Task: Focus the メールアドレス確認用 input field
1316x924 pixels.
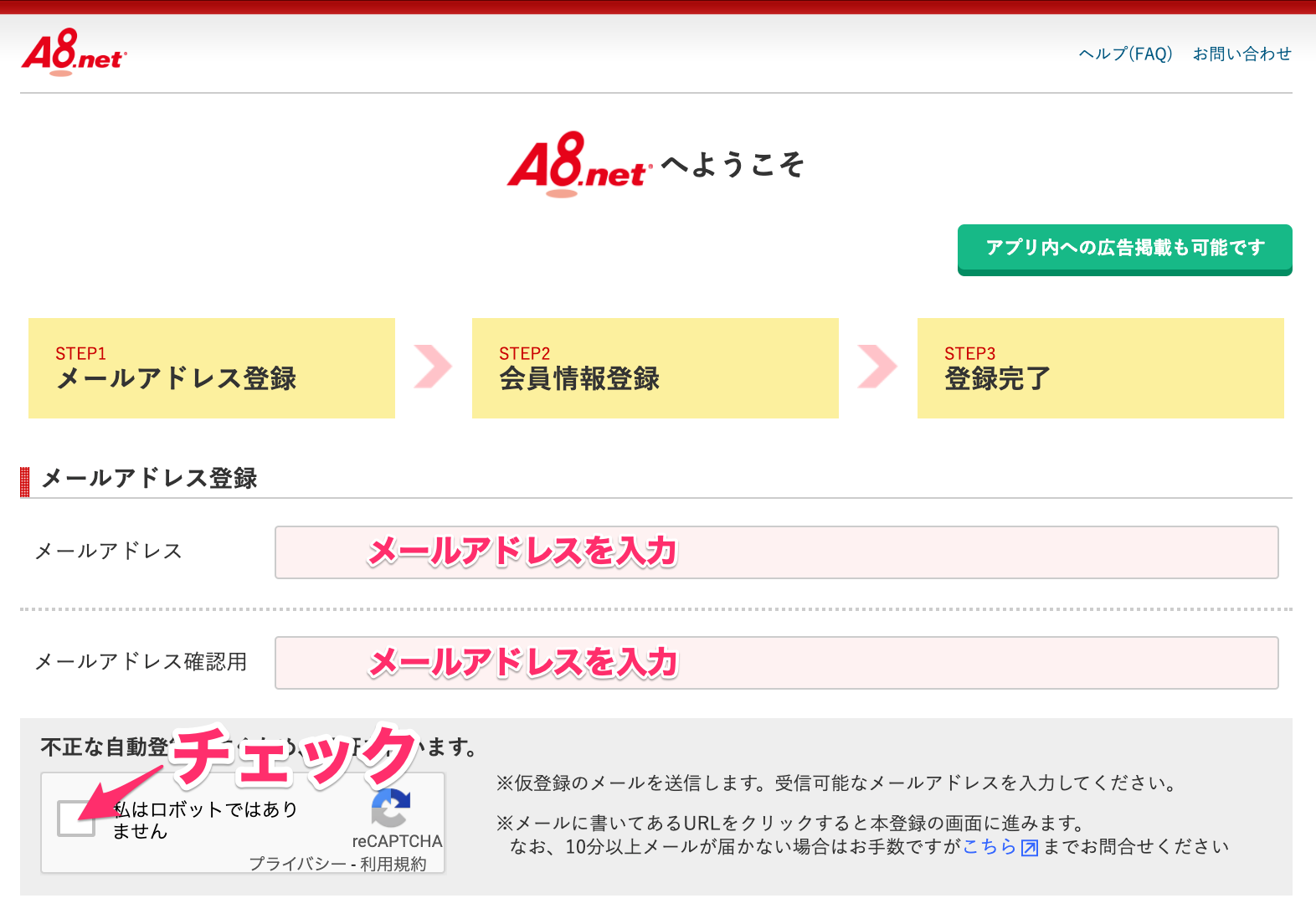Action: pos(777,663)
